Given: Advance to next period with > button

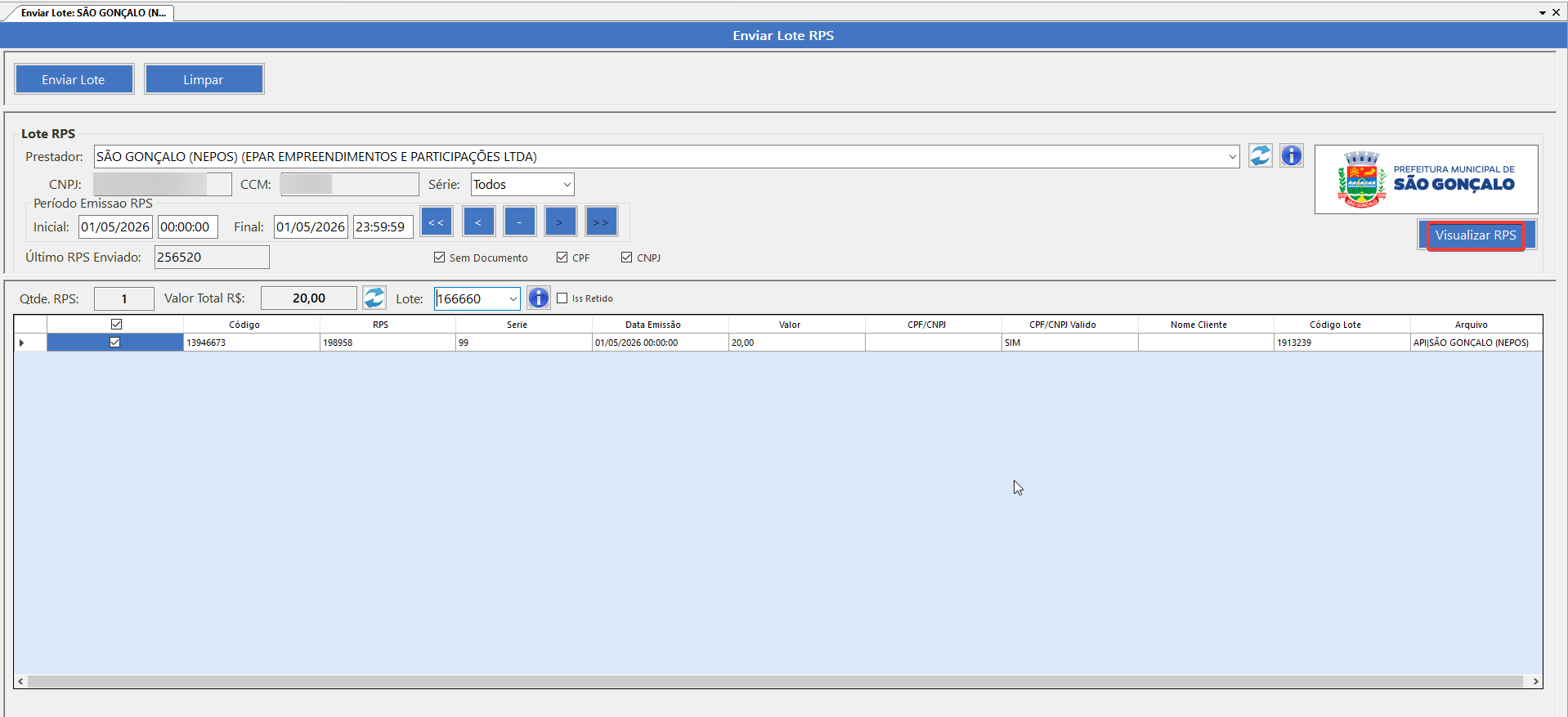Looking at the screenshot, I should (560, 222).
